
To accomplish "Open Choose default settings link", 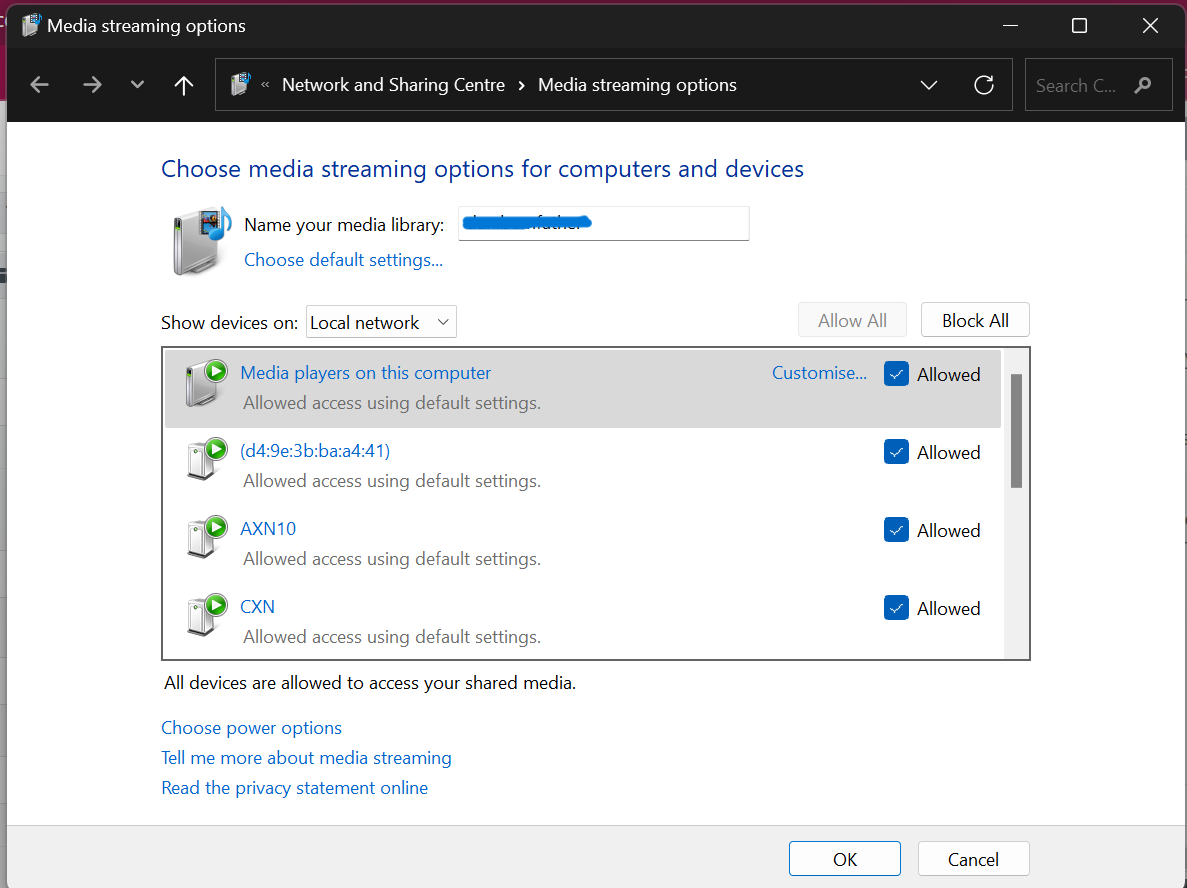I will [343, 260].
